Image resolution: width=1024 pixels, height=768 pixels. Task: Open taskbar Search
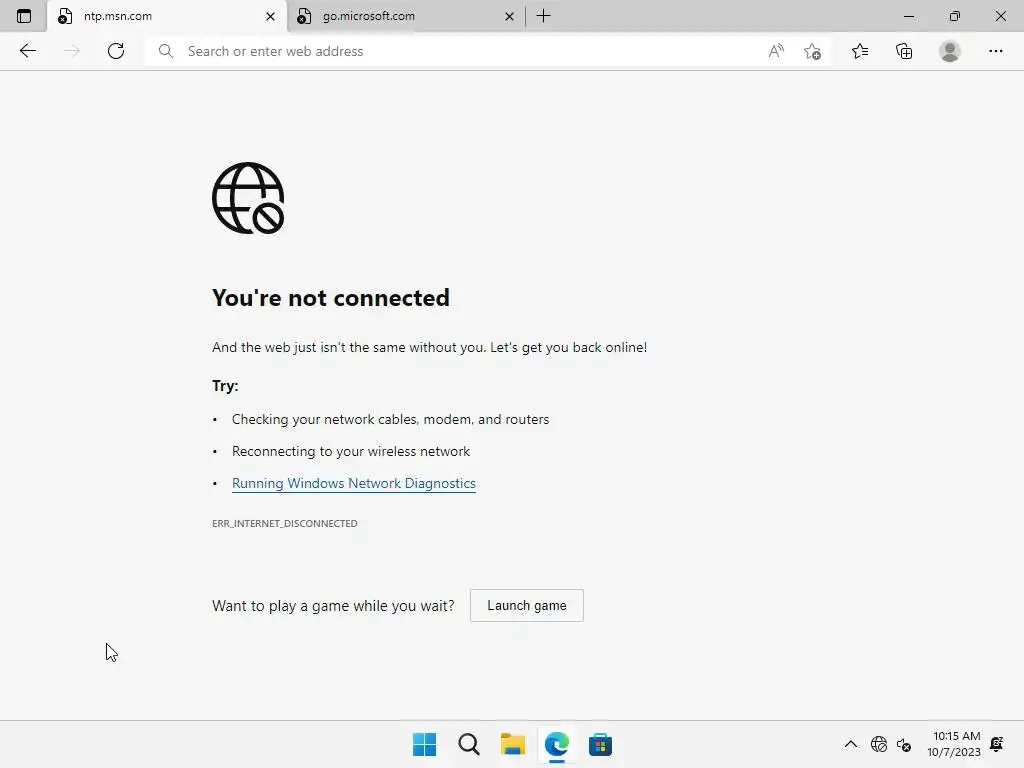[x=469, y=744]
